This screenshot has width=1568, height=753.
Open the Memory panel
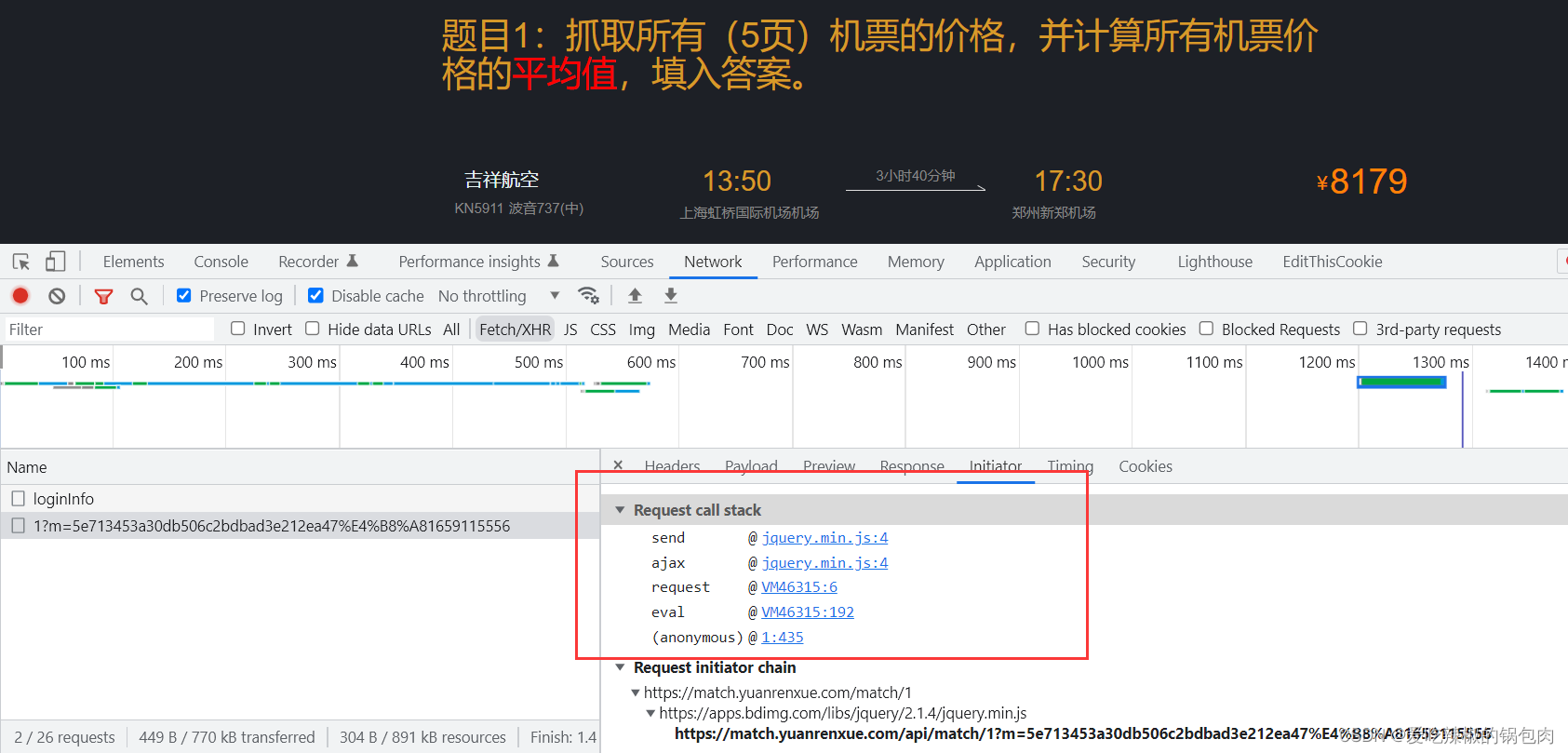tap(916, 262)
